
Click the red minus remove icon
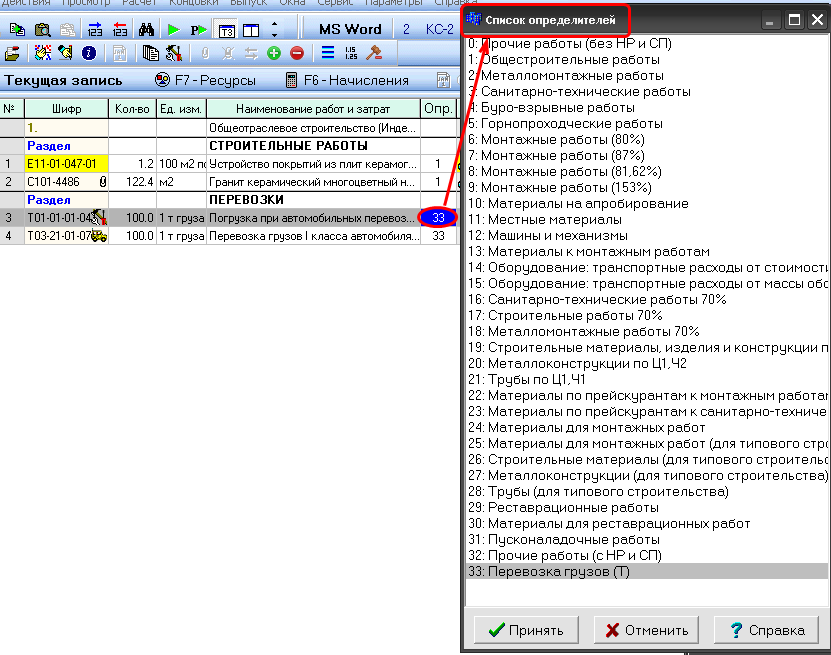[297, 53]
